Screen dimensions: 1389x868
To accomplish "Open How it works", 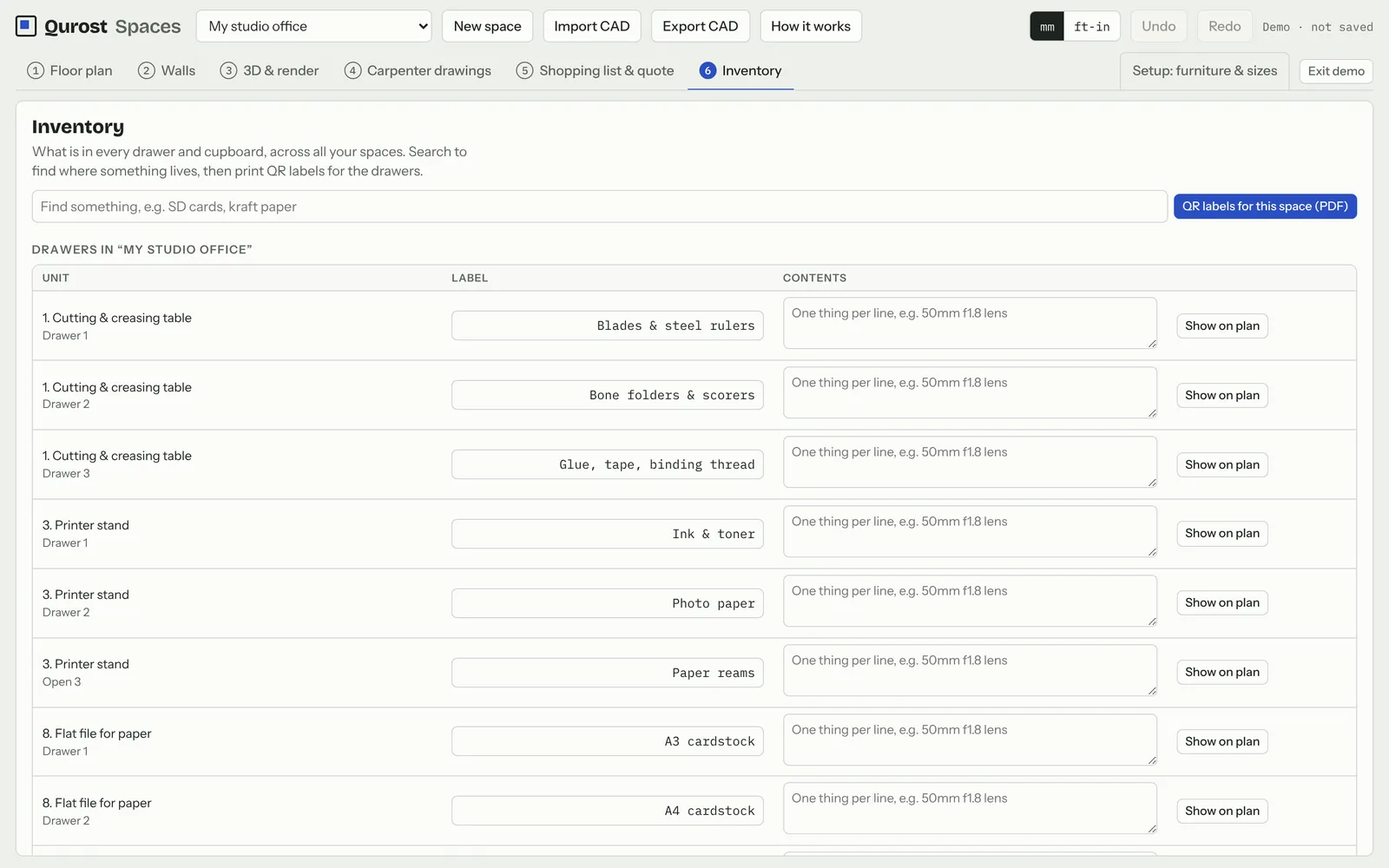I will coord(811,26).
